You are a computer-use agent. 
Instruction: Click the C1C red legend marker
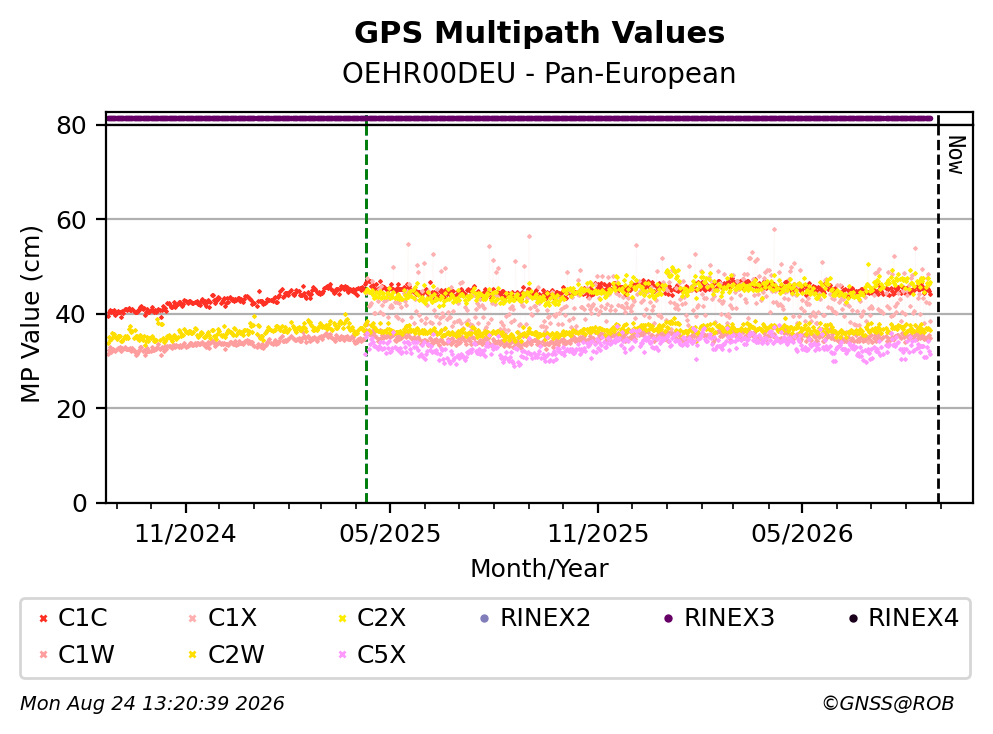(x=43, y=618)
